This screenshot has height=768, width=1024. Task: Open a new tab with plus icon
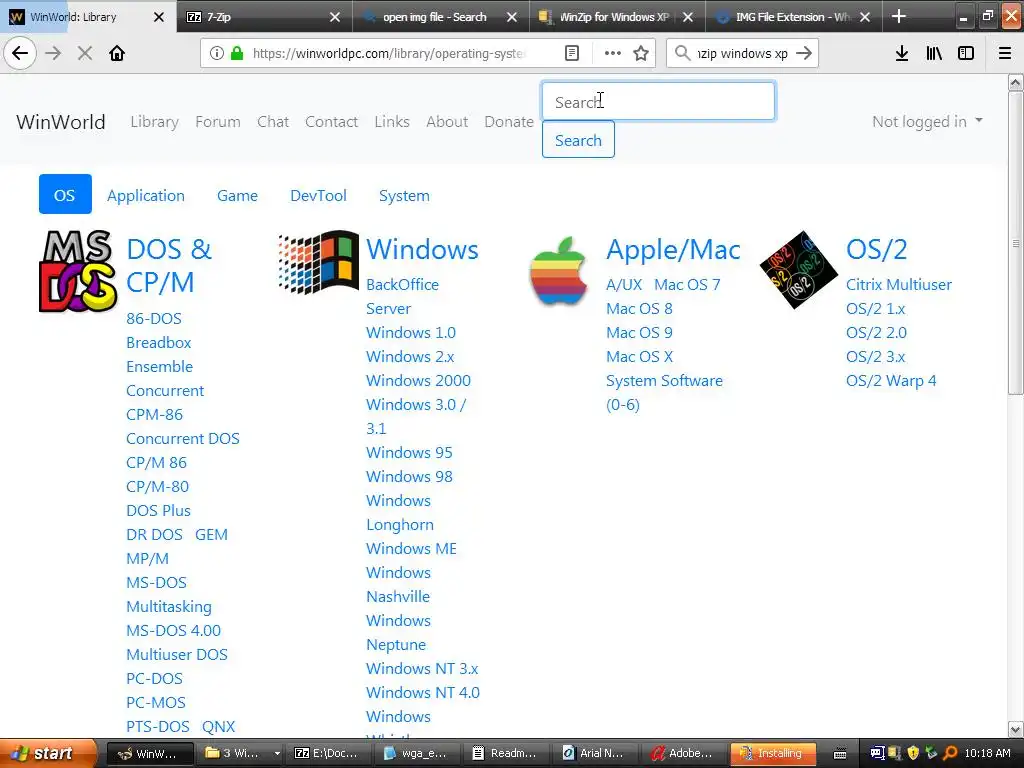[899, 16]
